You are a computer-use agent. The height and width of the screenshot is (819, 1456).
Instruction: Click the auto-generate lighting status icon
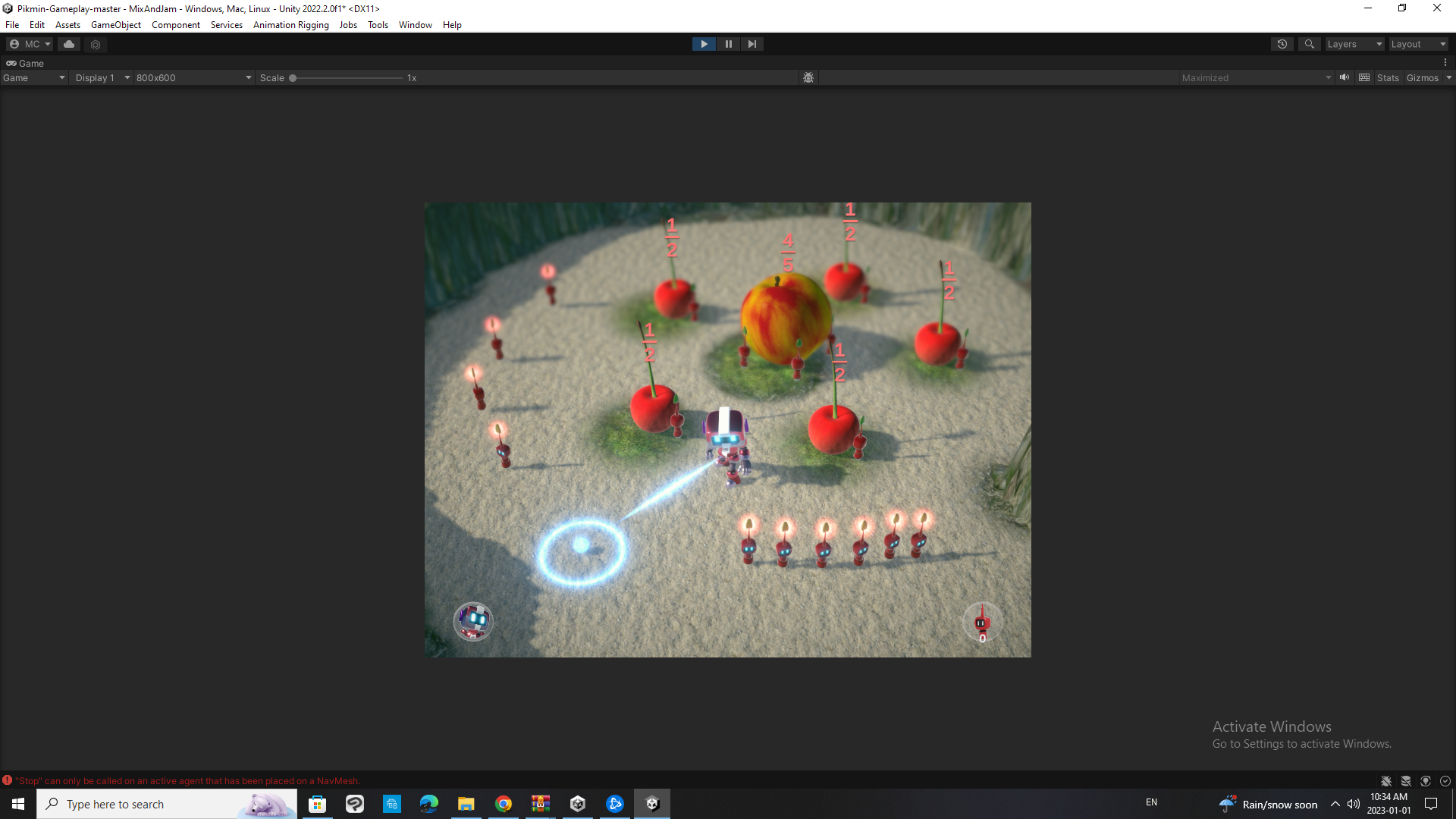coord(1425,781)
